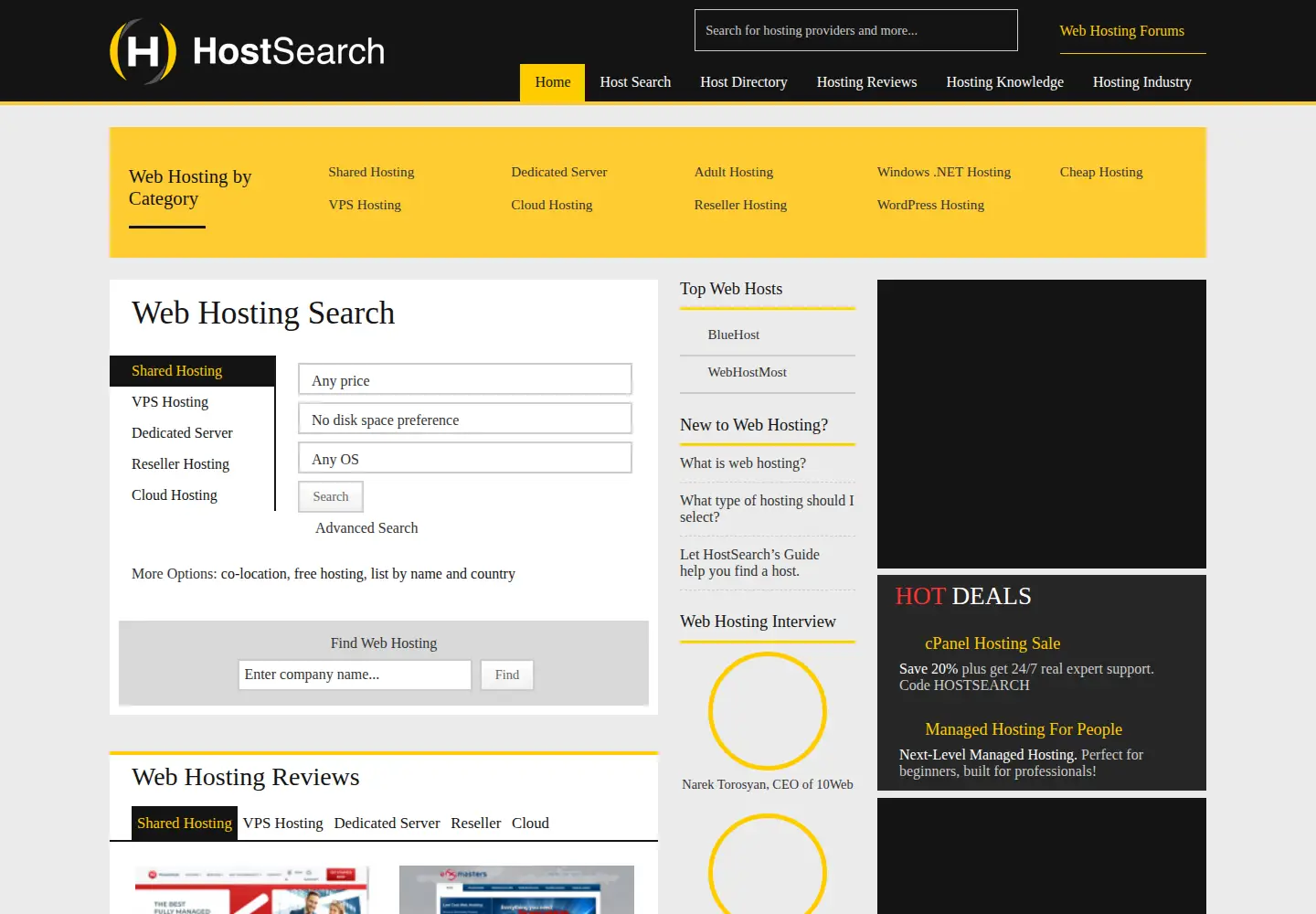Open the Host Search menu
Screen dimensions: 1316x914
coord(635,82)
